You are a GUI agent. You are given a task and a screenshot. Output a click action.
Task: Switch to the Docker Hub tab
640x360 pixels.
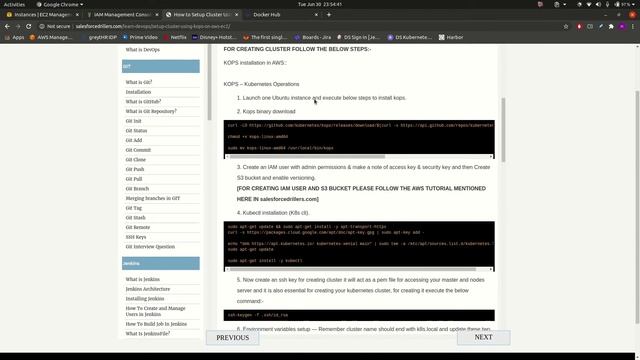click(x=282, y=14)
